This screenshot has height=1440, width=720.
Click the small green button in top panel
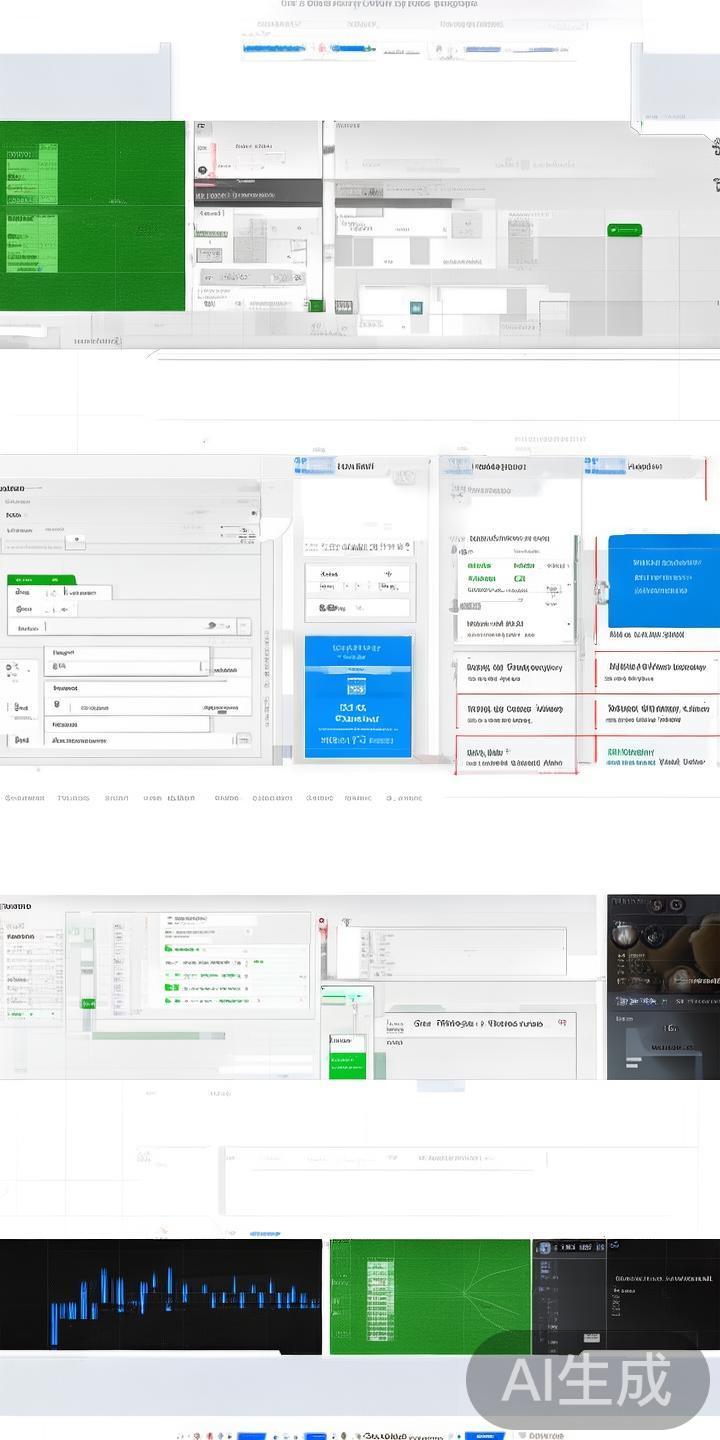tap(624, 230)
